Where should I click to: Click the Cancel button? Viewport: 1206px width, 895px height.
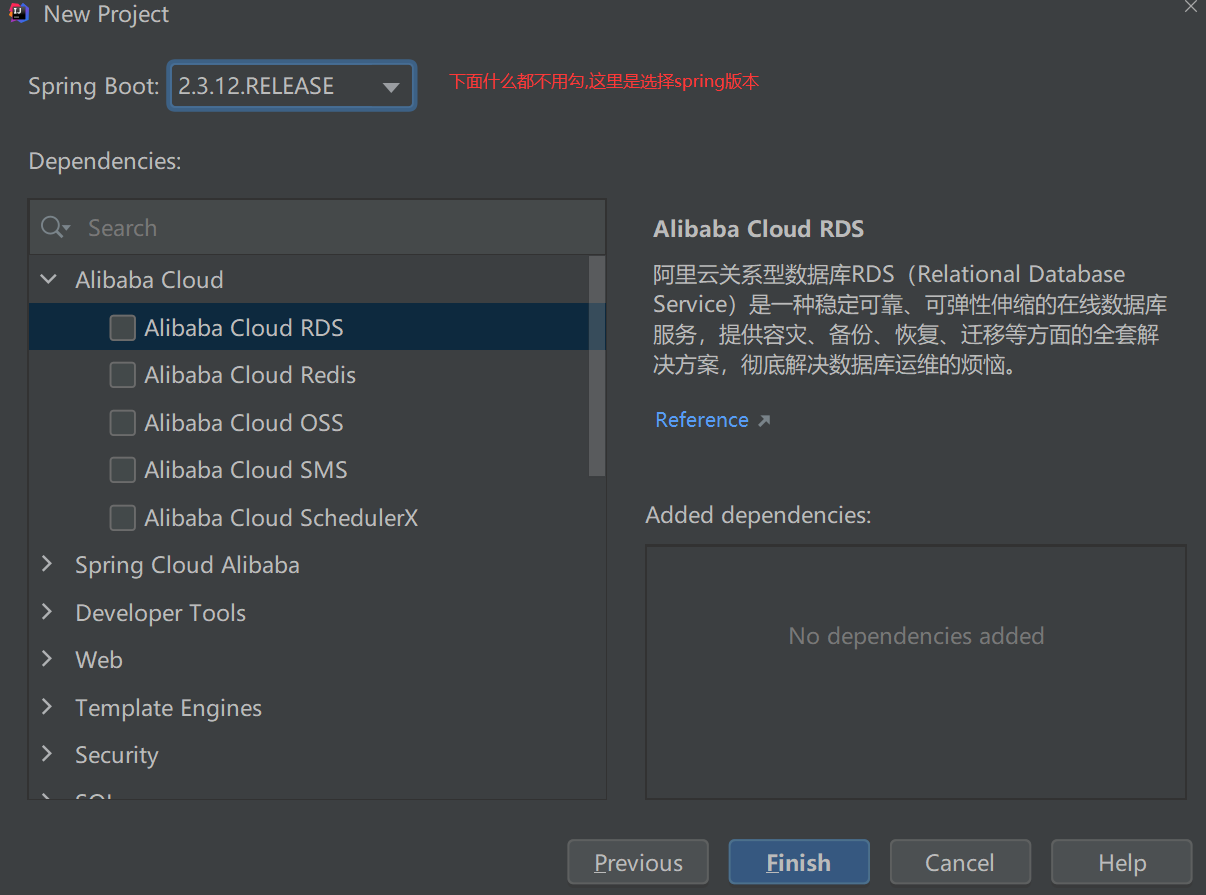[960, 862]
